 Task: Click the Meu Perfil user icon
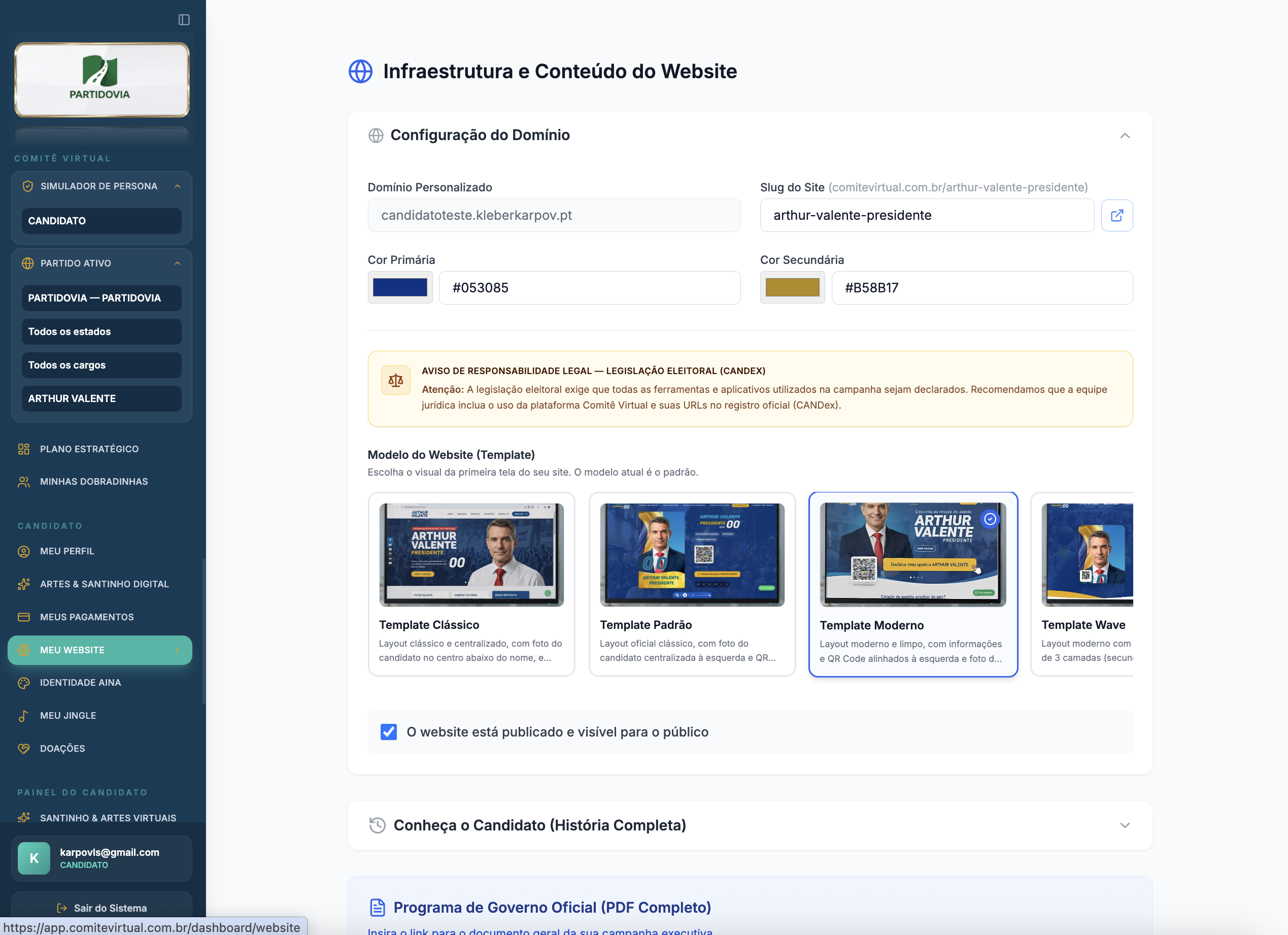[24, 551]
